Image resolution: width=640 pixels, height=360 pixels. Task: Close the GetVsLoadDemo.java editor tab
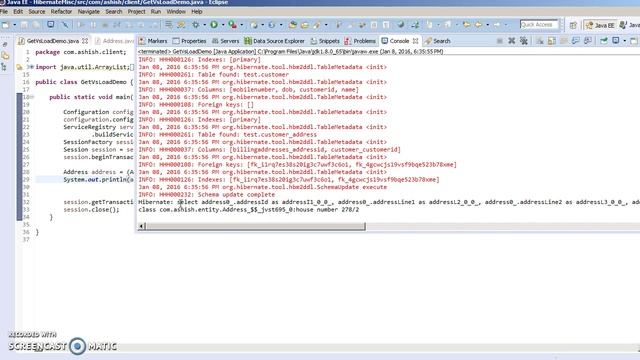85,41
